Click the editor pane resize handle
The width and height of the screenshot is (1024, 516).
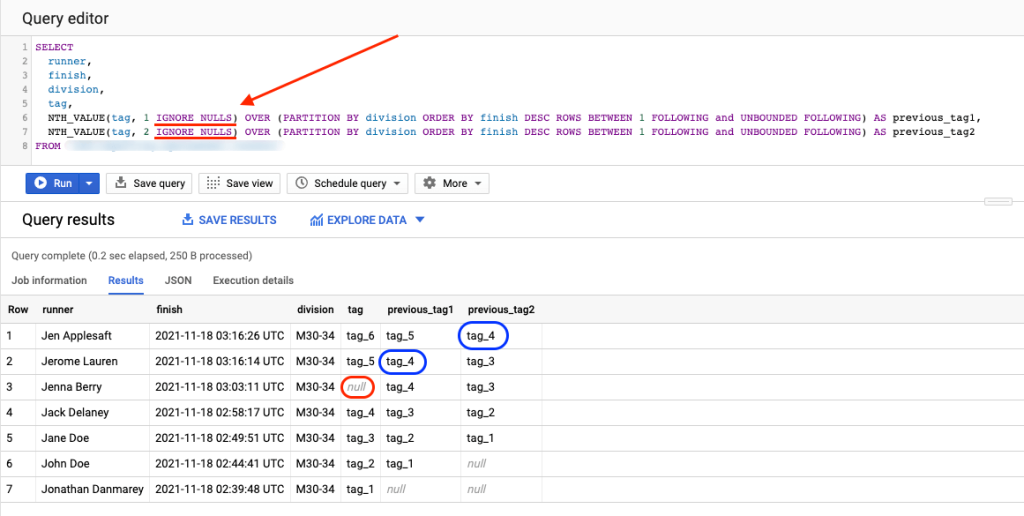coord(998,202)
